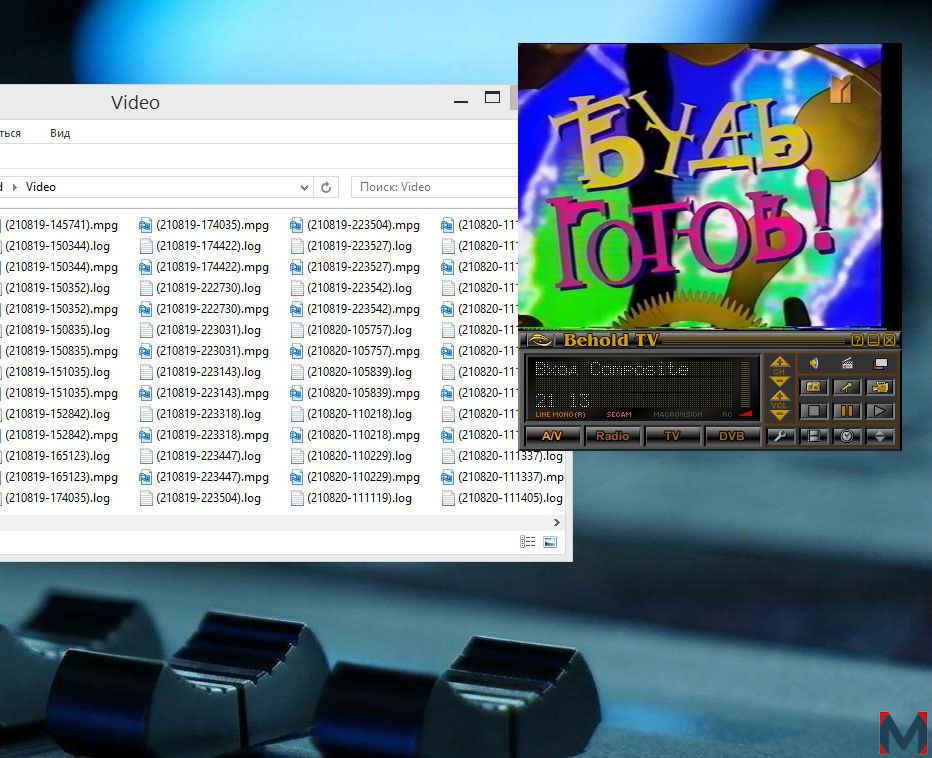This screenshot has width=932, height=758.
Task: Click the video icon of (210819-223143).mpg
Action: coord(146,393)
